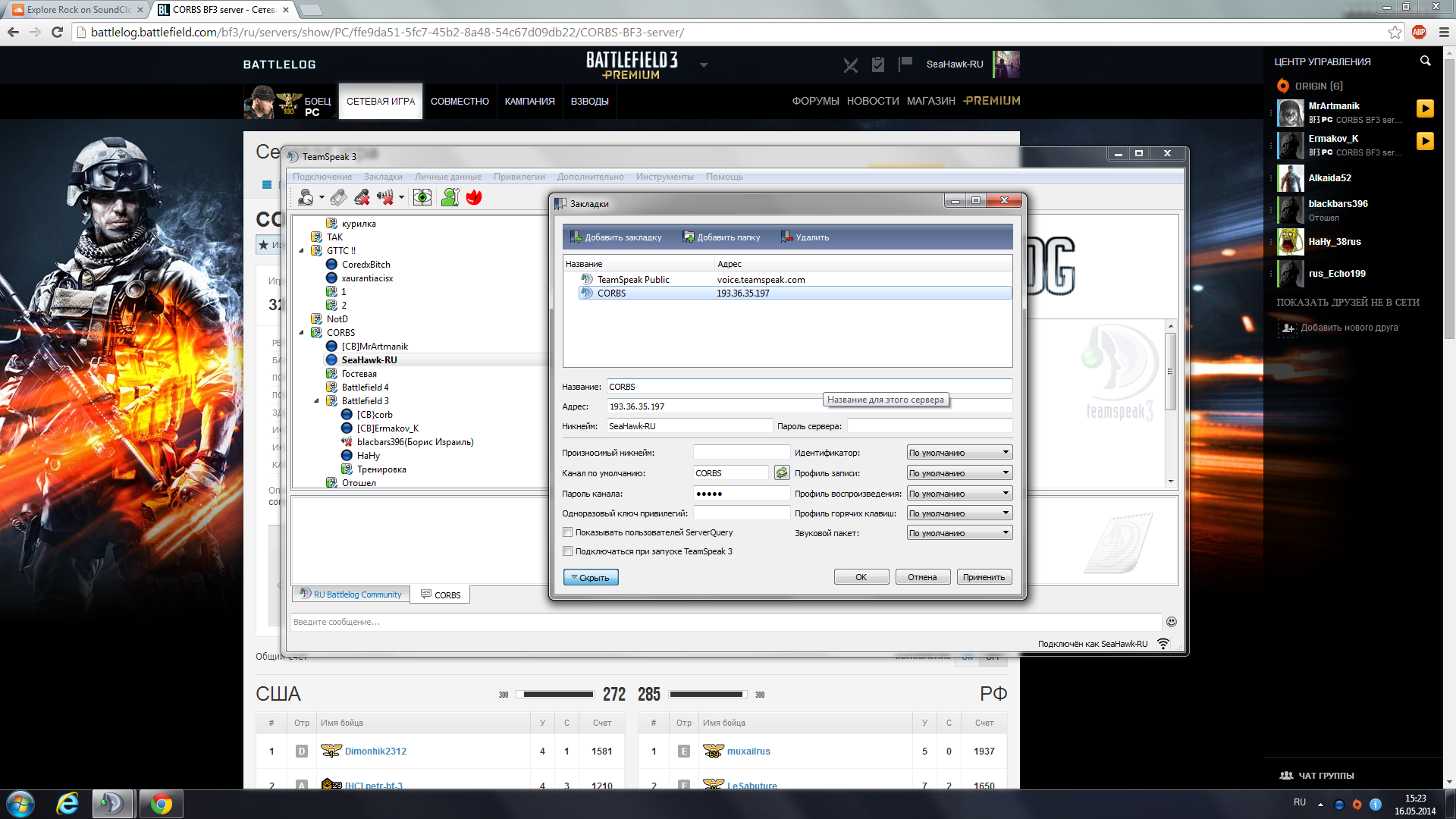The width and height of the screenshot is (1456, 819).
Task: Open the Профиль воспроизведения dropdown
Action: point(959,494)
